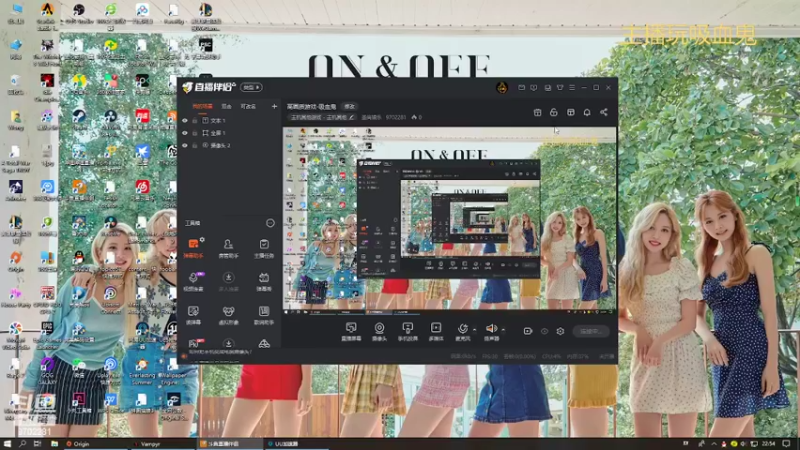Add a mobile screen-cast source
The width and height of the screenshot is (800, 450).
pos(408,331)
